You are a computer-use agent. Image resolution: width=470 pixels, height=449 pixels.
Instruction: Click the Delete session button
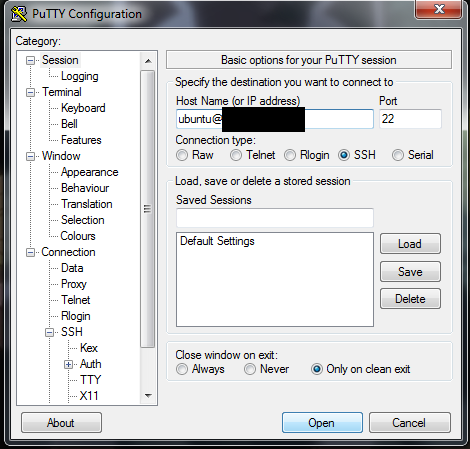410,299
